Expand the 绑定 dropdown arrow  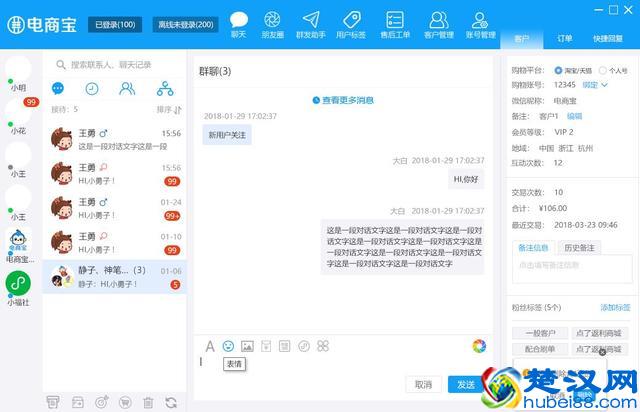tap(605, 85)
